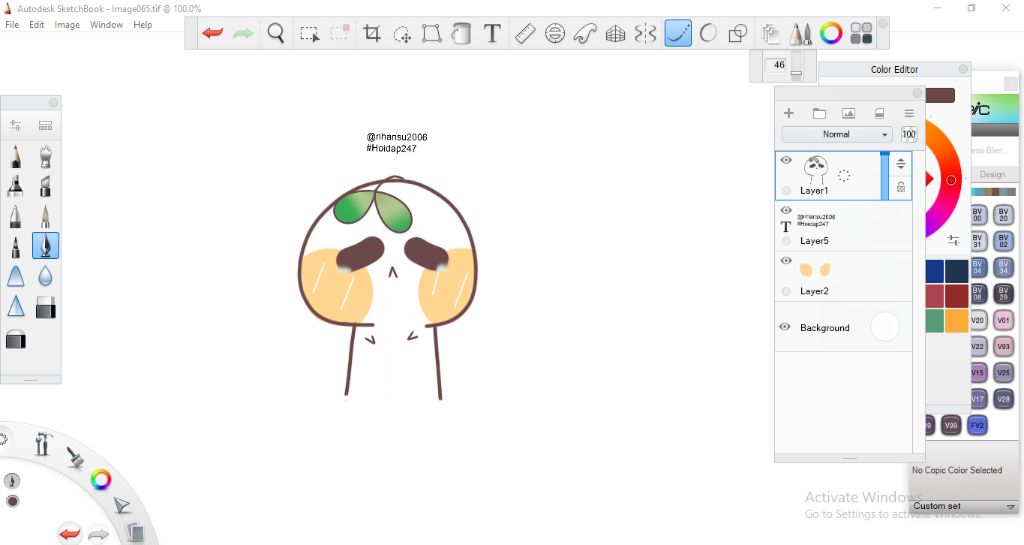Open the Edit menu
Viewport: 1024px width, 545px height.
pos(37,25)
